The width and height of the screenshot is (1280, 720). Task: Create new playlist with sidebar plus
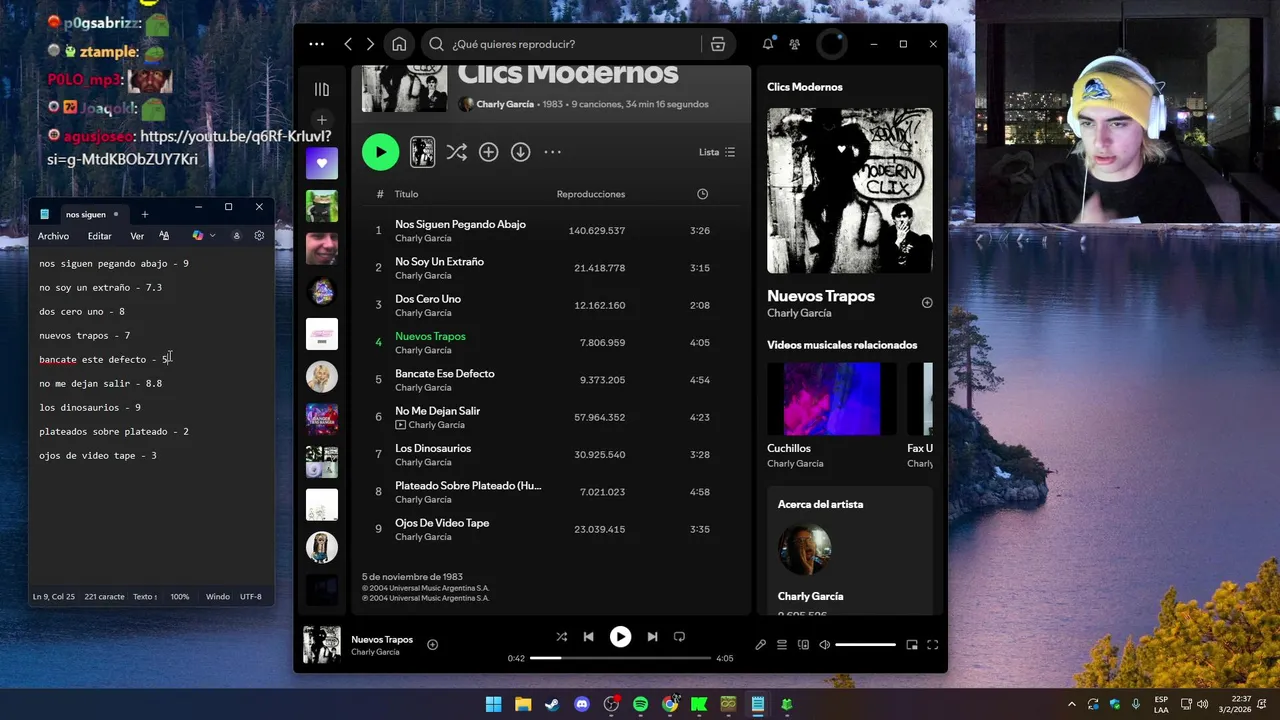(321, 120)
